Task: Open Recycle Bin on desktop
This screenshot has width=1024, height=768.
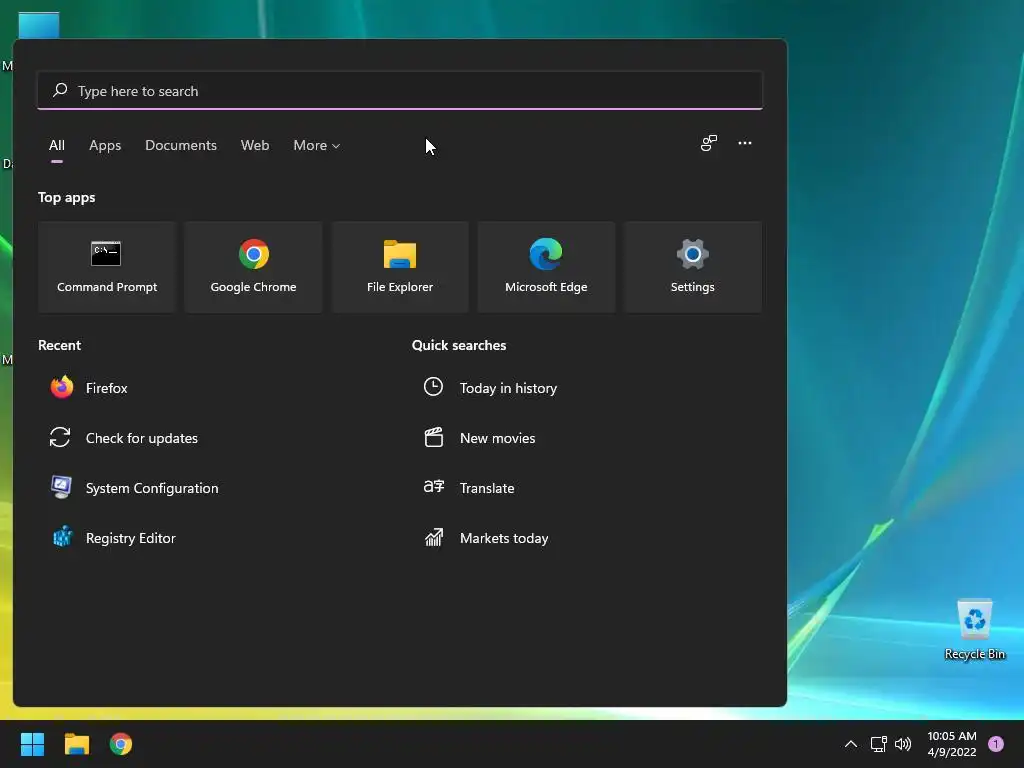Action: click(974, 630)
